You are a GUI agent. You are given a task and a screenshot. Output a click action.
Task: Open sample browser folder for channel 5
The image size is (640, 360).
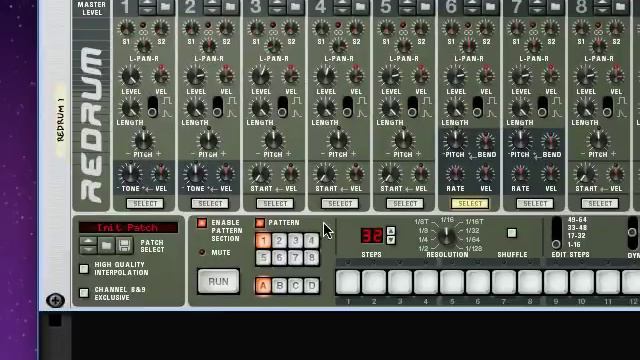(425, 7)
